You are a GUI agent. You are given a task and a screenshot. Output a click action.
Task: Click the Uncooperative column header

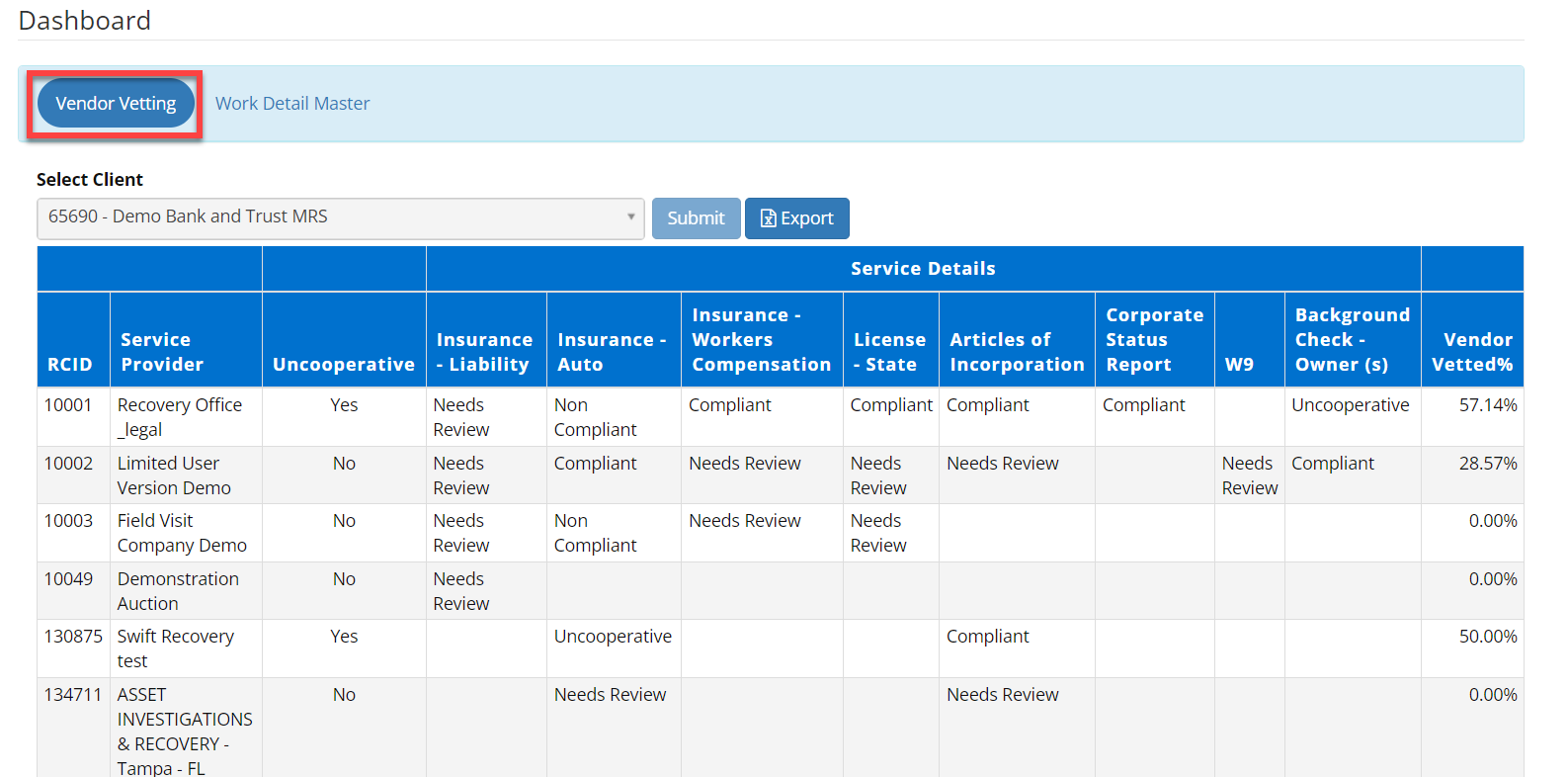click(344, 339)
